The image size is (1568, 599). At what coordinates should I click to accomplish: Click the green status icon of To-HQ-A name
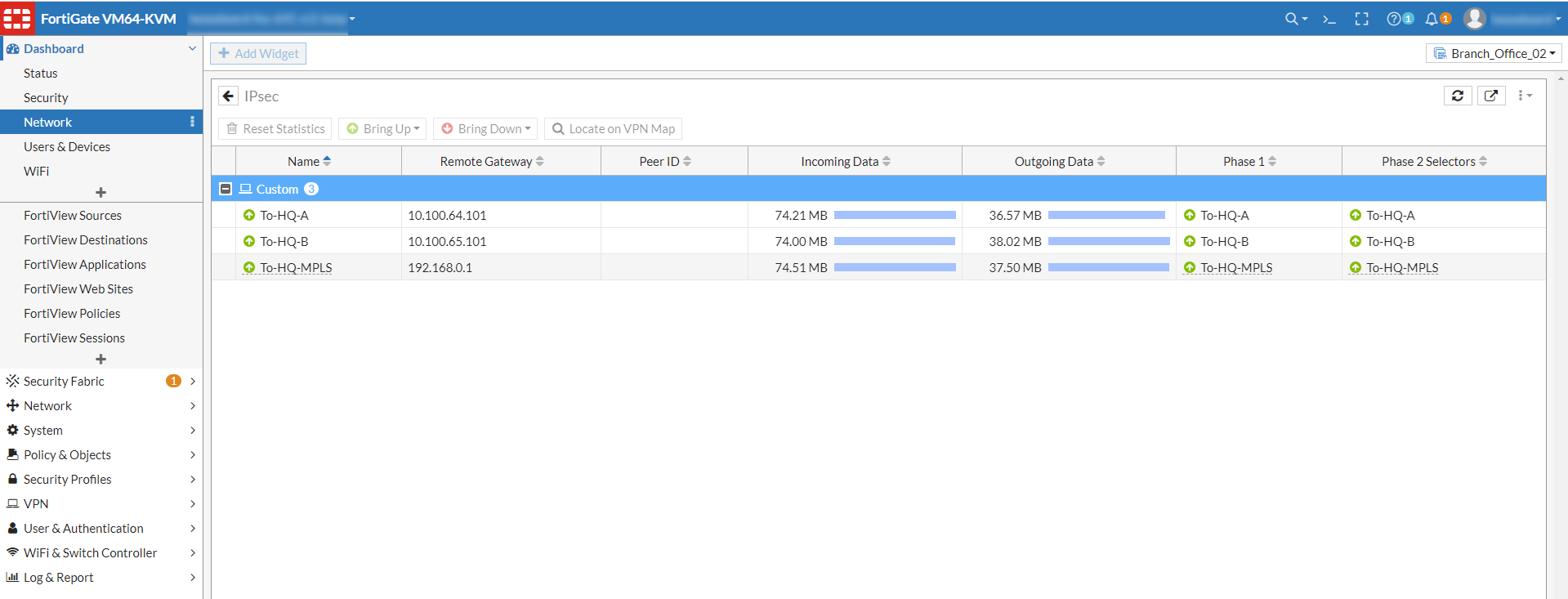coord(249,215)
